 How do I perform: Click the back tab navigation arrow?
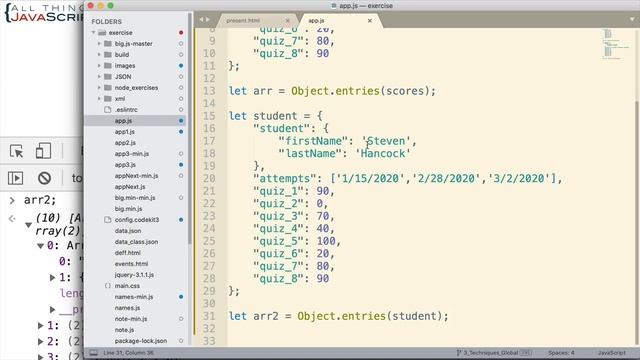[202, 20]
